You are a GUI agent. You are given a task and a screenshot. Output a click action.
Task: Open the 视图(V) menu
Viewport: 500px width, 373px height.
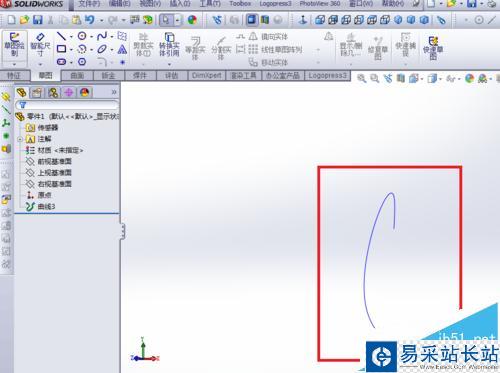150,4
